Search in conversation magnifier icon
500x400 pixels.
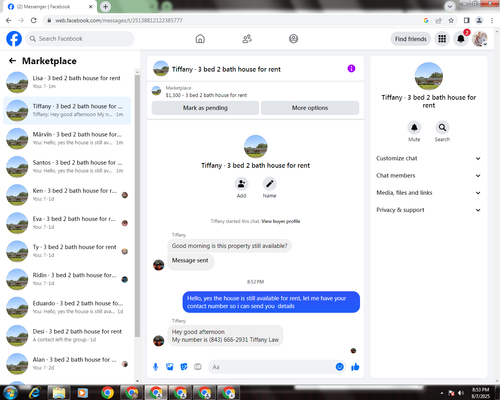(442, 127)
